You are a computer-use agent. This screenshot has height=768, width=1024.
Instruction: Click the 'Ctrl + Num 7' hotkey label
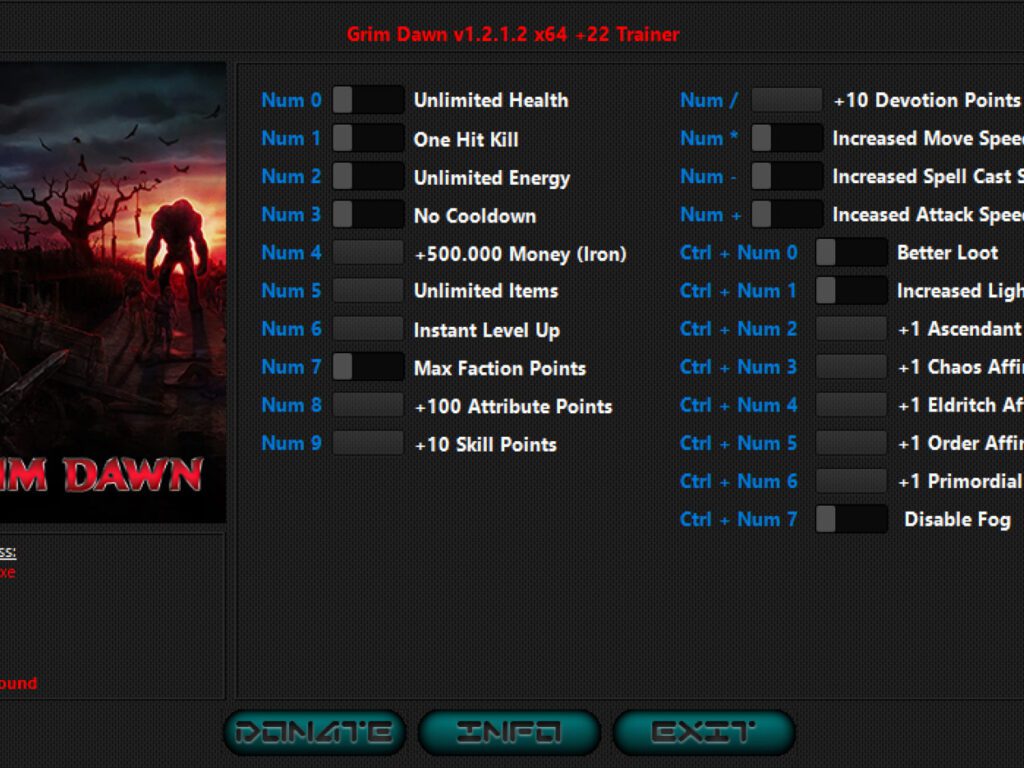tap(739, 519)
